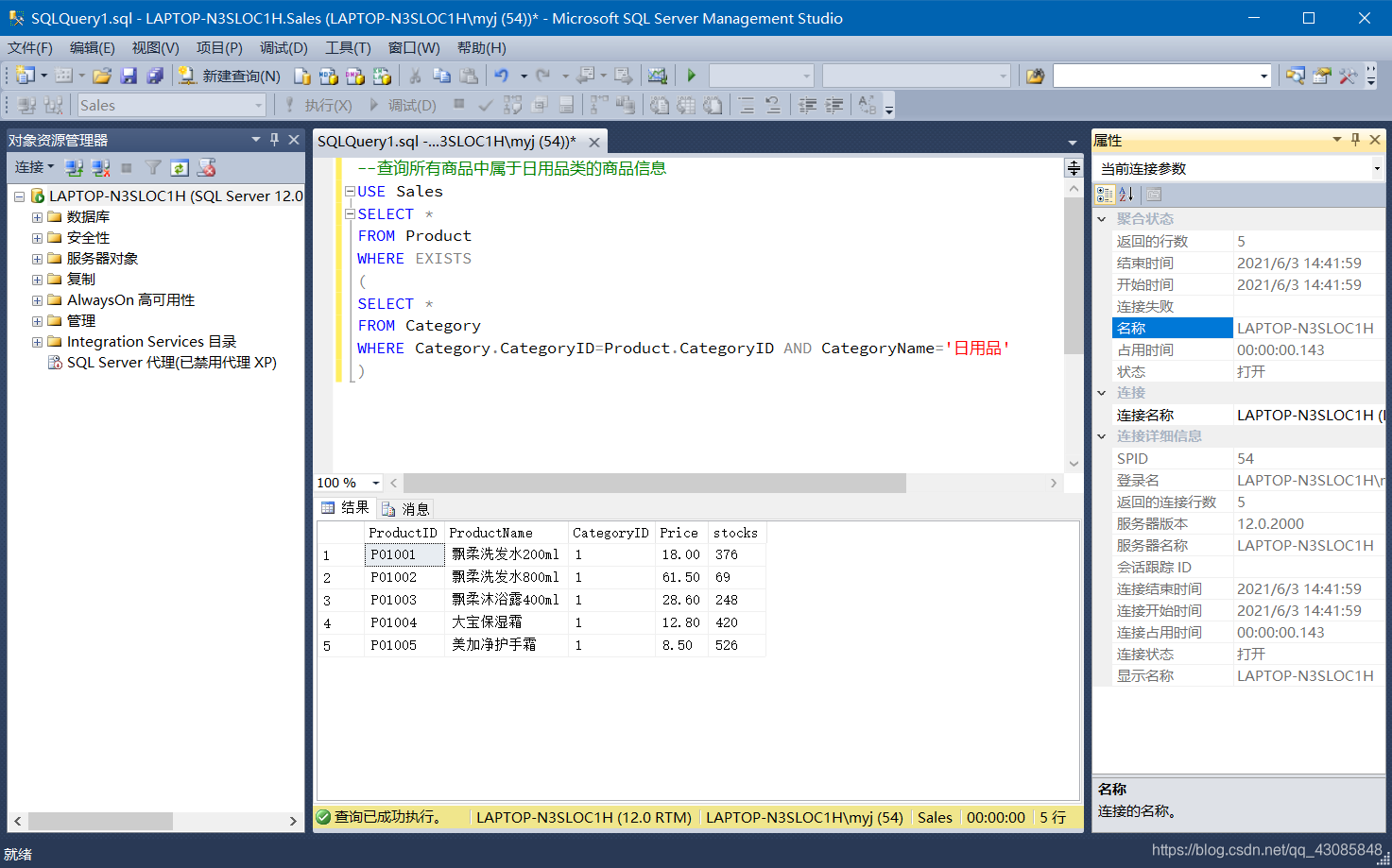Expand the 管理 folder
This screenshot has width=1392, height=868.
click(38, 321)
